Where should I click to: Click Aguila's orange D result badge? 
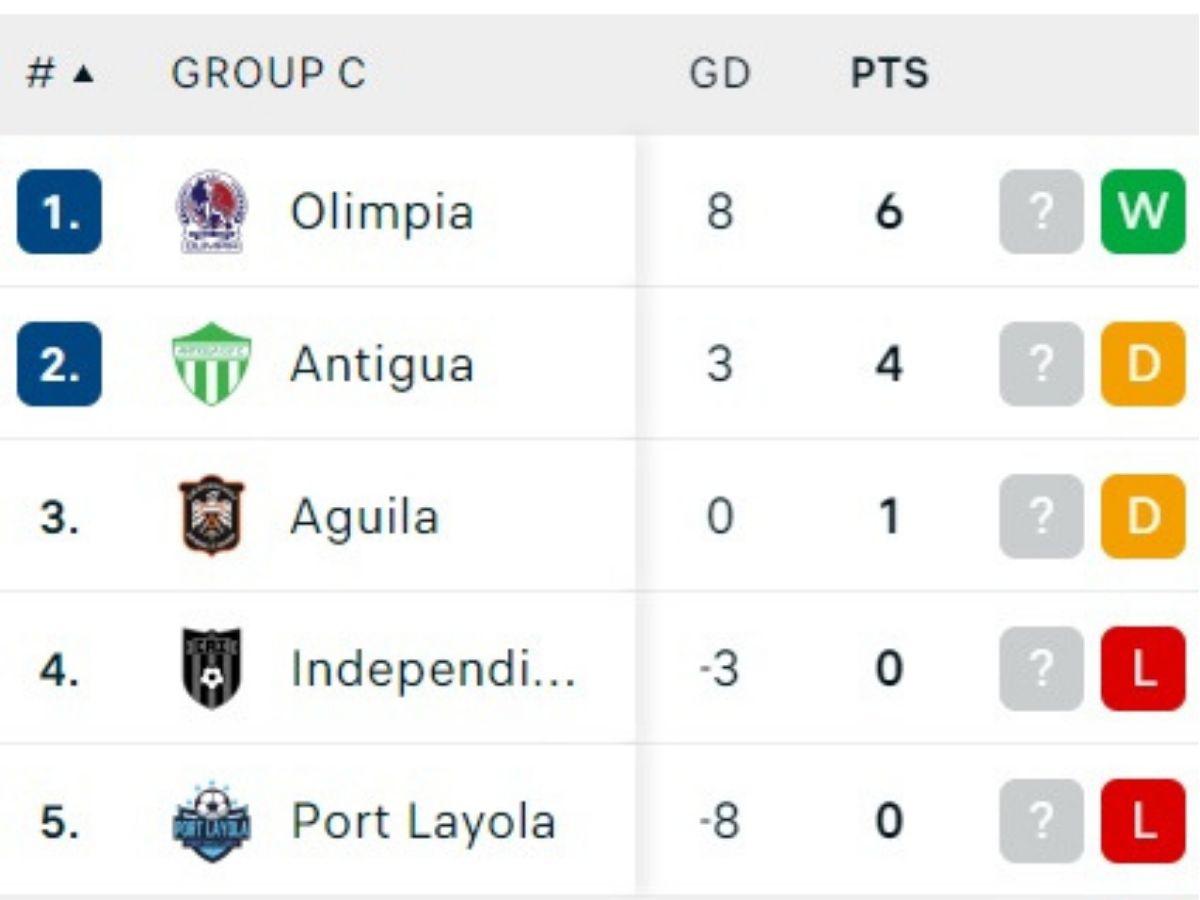[1143, 516]
